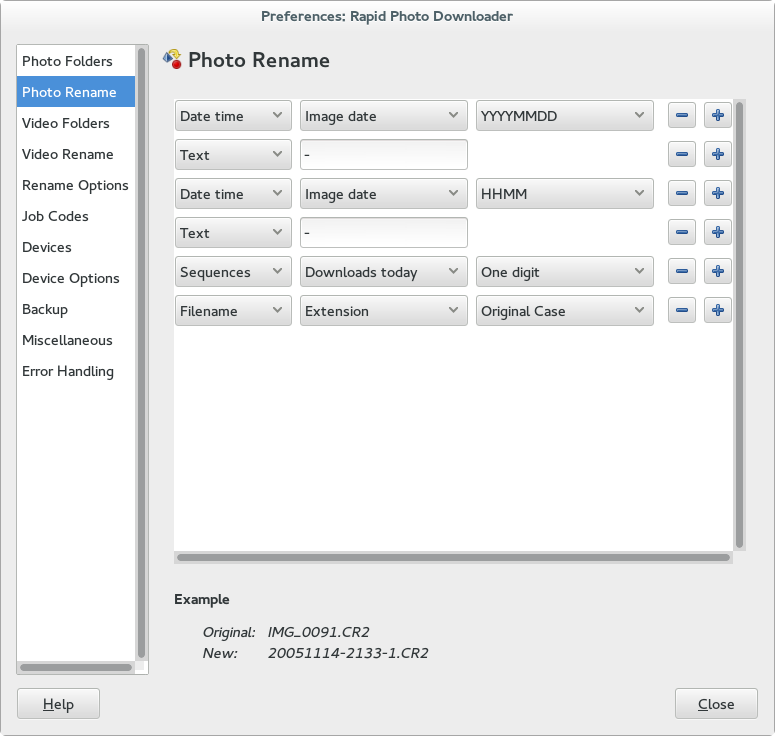Open the first Text type dropdown
Screen dimensions: 775x736
(x=233, y=155)
